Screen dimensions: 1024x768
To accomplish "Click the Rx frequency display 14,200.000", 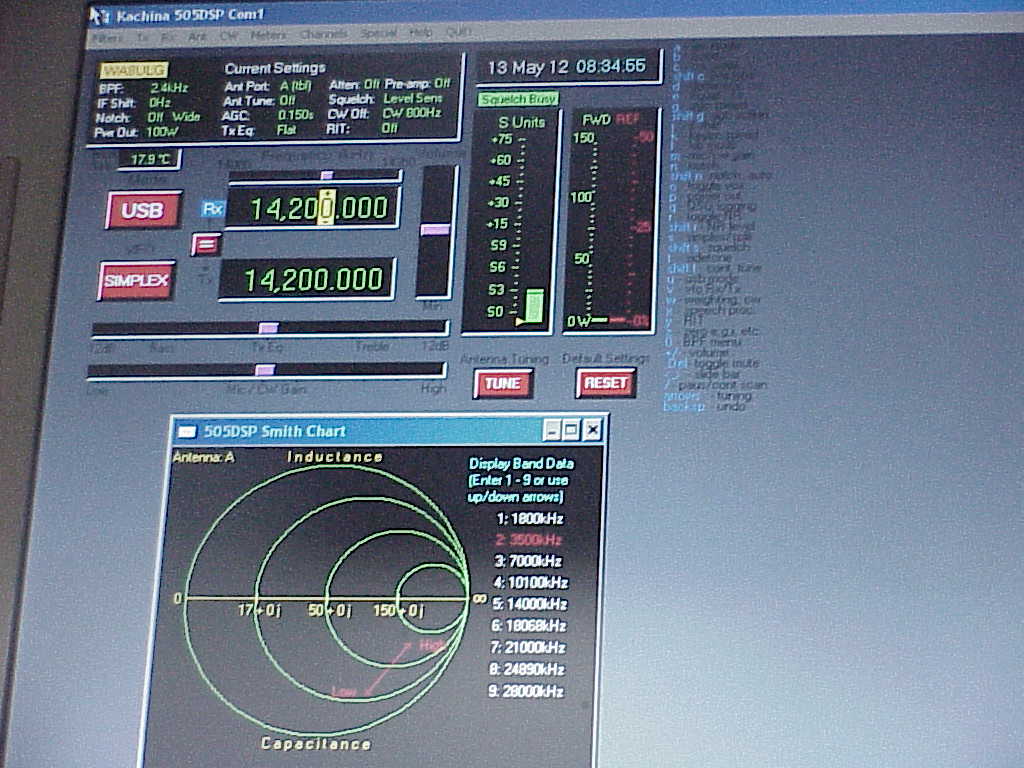I will (x=312, y=208).
